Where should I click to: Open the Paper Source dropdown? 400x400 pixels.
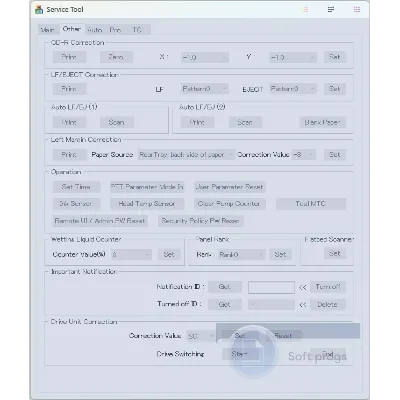187,155
